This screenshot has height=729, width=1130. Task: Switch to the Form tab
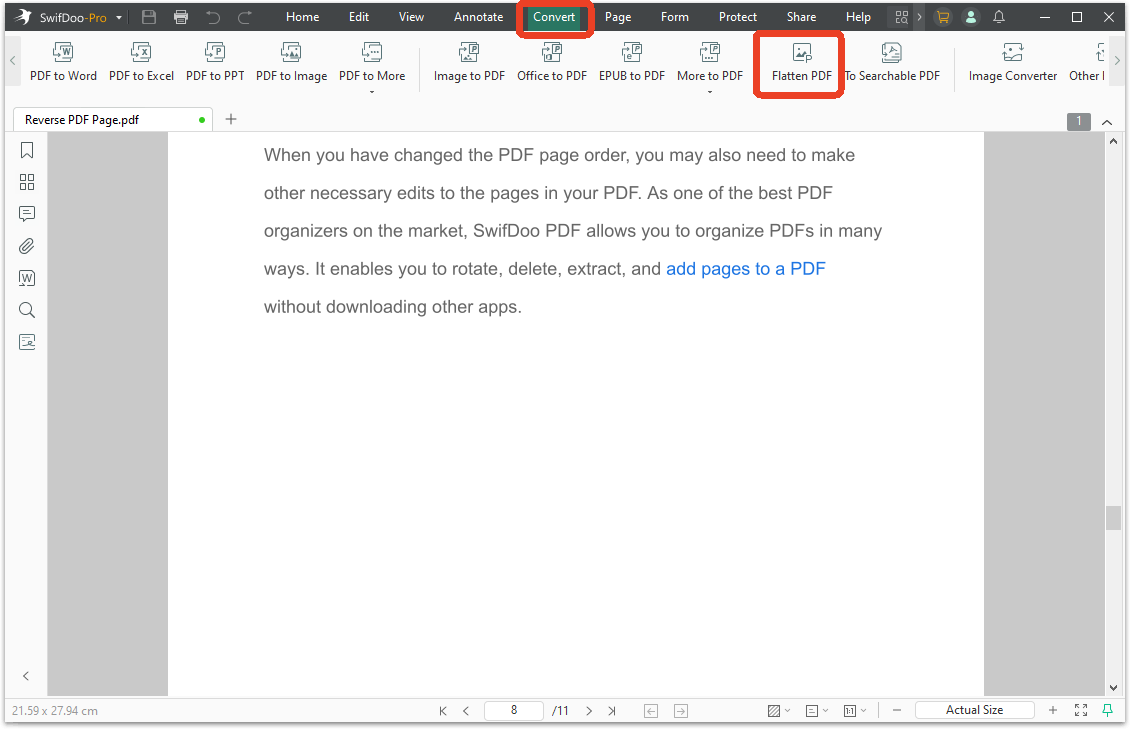(675, 17)
